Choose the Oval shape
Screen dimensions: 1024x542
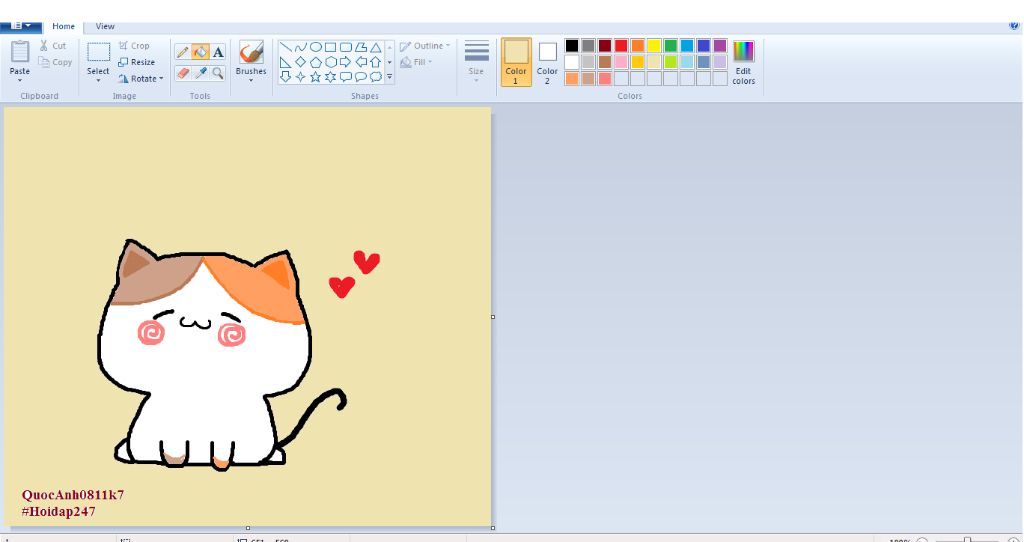pos(315,47)
